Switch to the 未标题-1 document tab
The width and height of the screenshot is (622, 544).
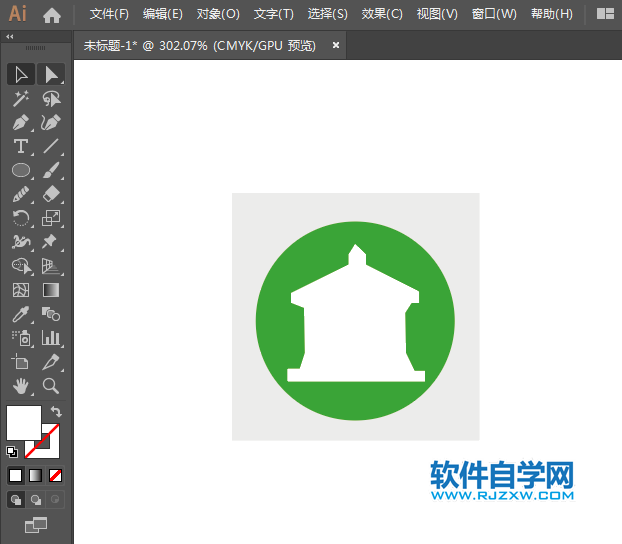(200, 46)
